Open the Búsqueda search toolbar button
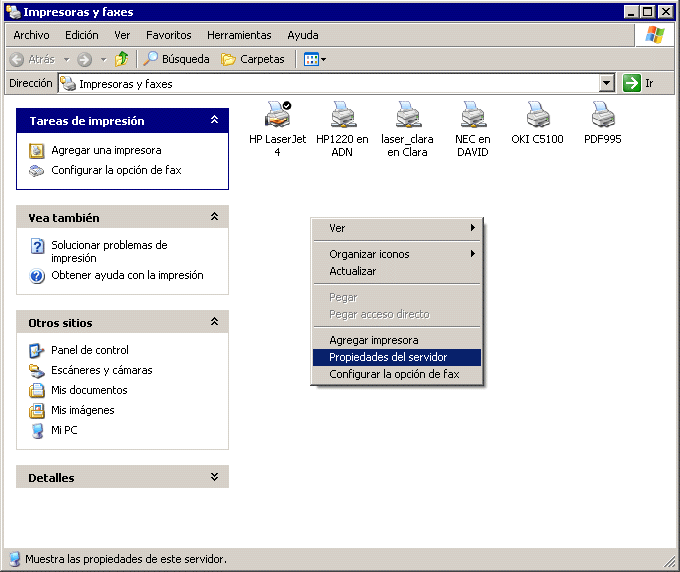Screen dimensions: 680x572 tap(177, 59)
